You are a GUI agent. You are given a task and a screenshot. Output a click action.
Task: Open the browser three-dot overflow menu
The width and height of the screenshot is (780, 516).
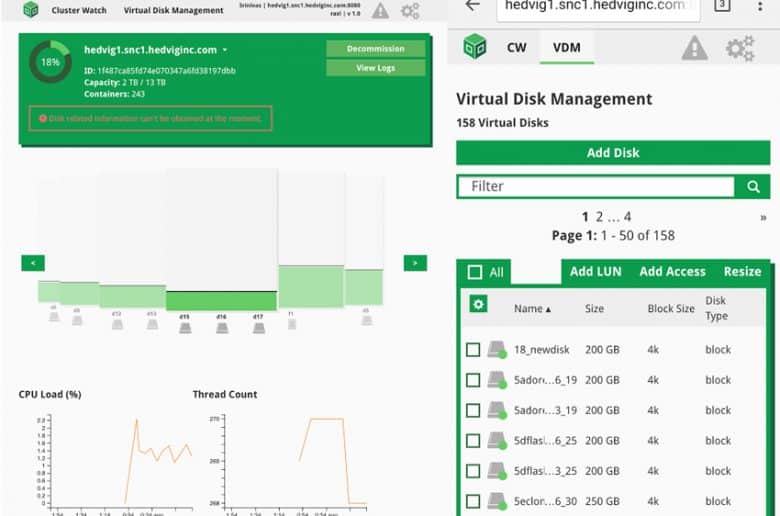click(x=760, y=6)
